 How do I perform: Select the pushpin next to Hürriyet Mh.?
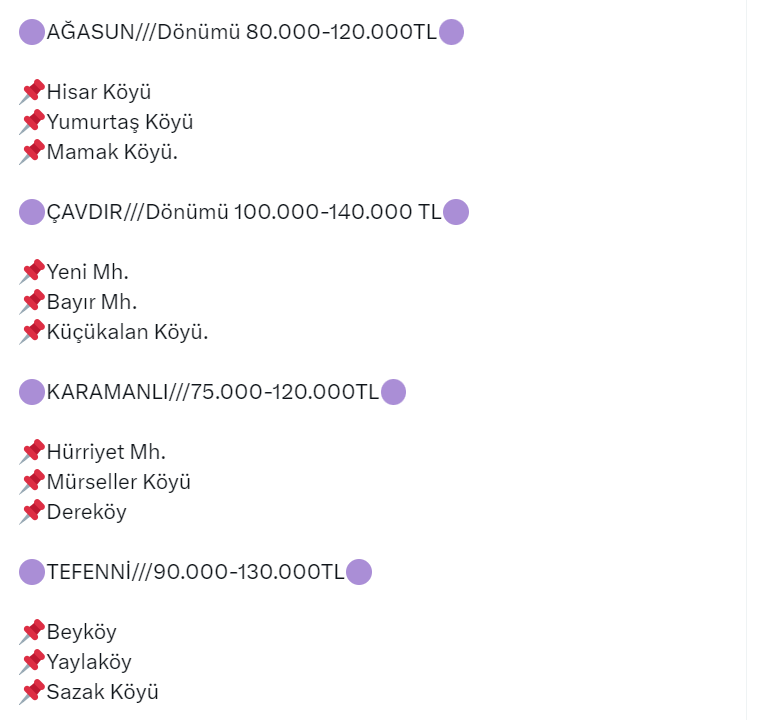tap(32, 452)
